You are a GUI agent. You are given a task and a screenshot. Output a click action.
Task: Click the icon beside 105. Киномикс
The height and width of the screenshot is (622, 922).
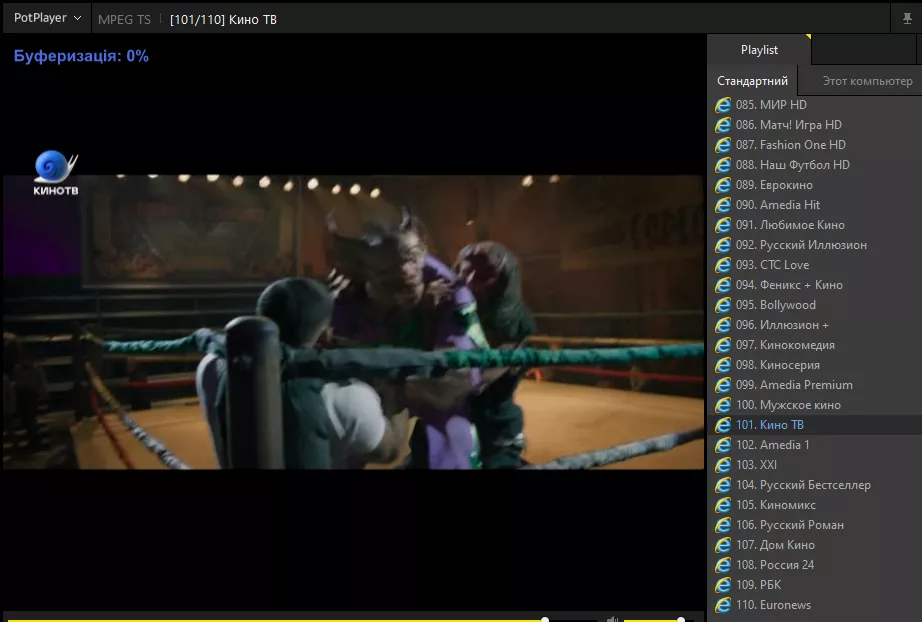click(723, 504)
